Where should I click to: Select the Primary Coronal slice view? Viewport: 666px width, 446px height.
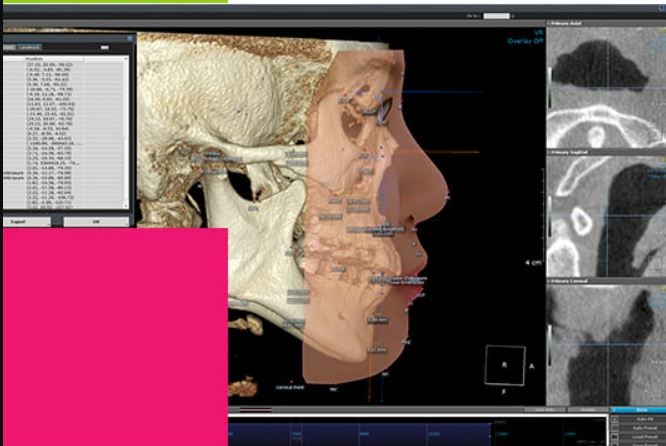606,345
